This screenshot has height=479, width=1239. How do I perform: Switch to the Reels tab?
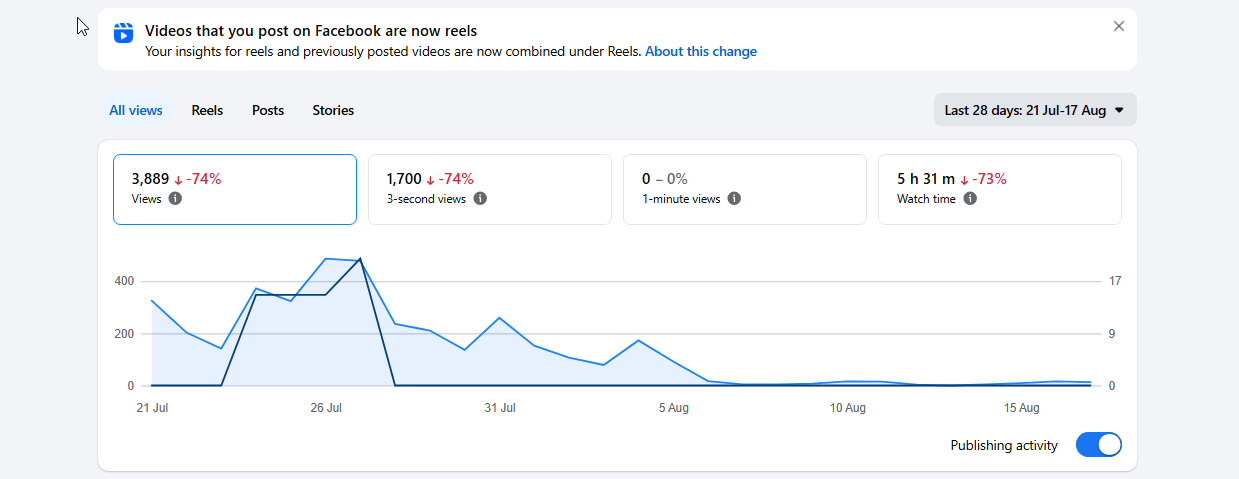(x=207, y=110)
